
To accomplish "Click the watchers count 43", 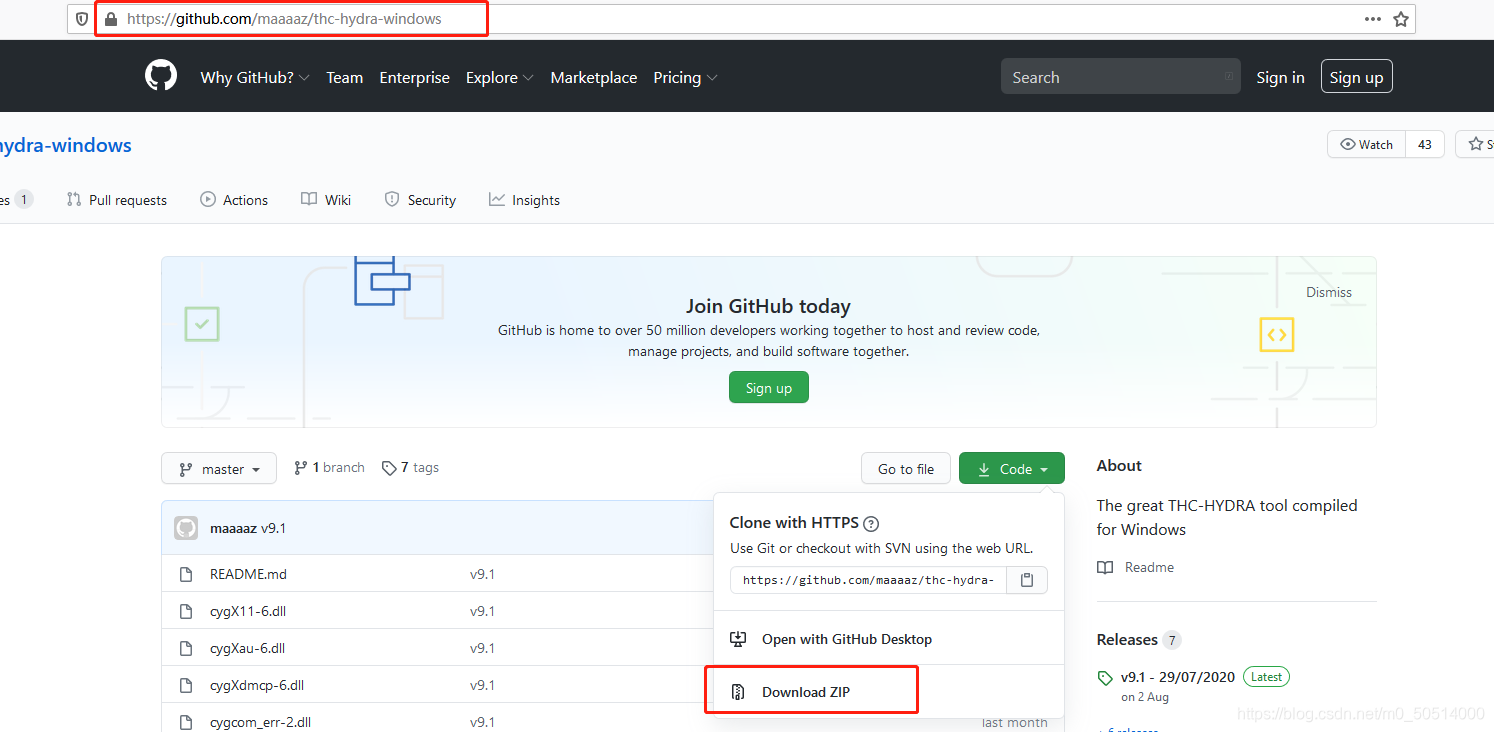I will (x=1425, y=144).
